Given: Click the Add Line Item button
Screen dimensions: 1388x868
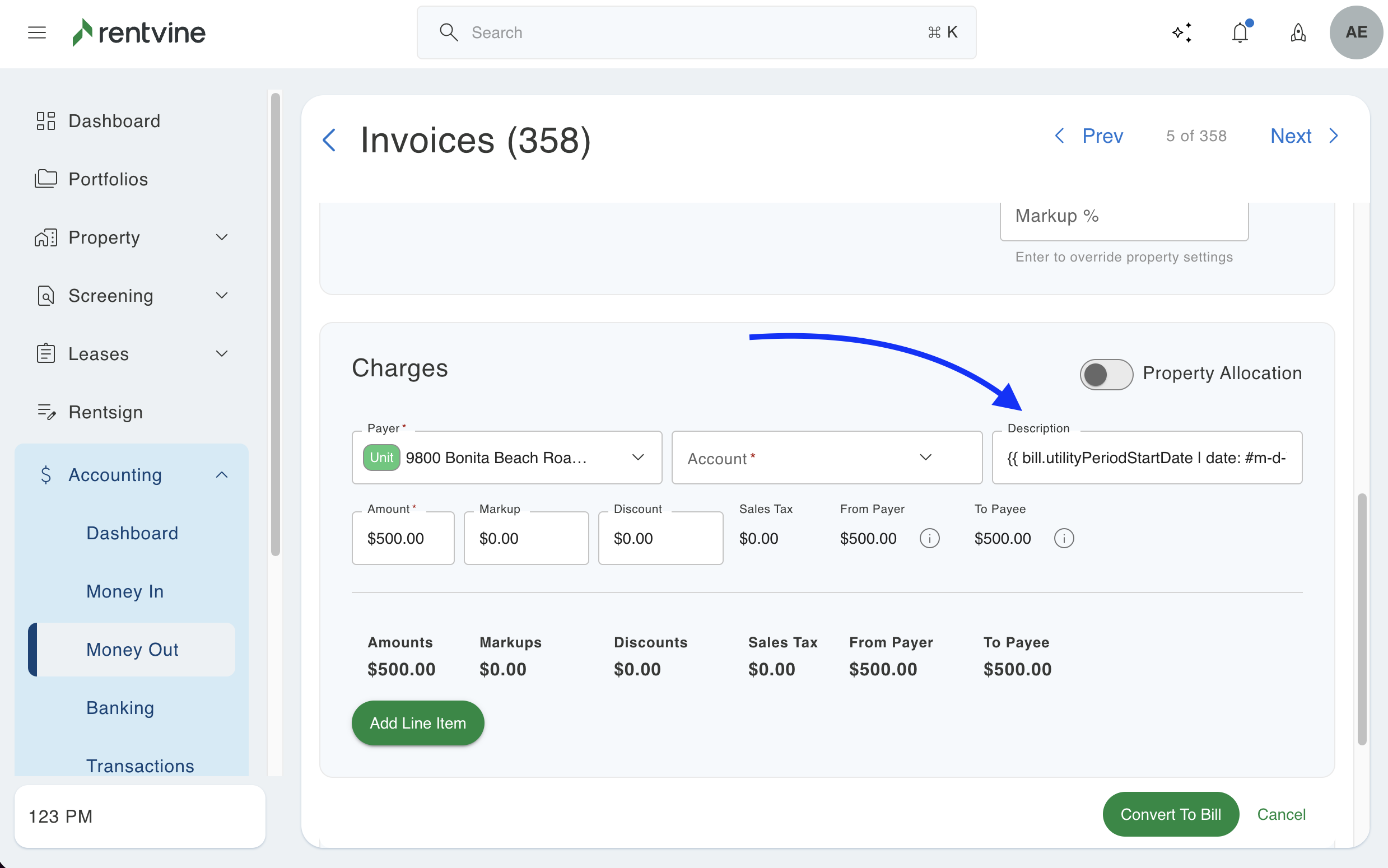Looking at the screenshot, I should (x=417, y=723).
